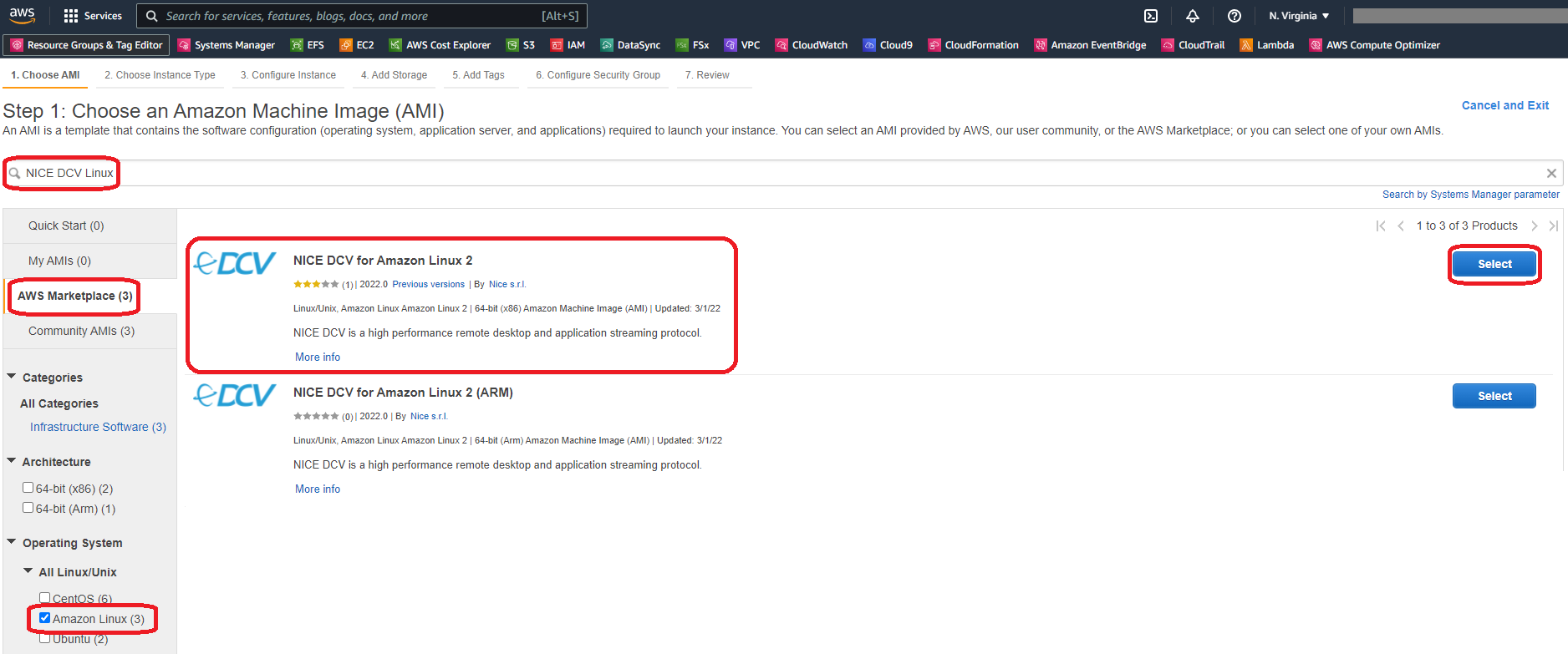Open S3 shortcut in favorites bar
Screen dimensions: 1568x654
point(521,45)
